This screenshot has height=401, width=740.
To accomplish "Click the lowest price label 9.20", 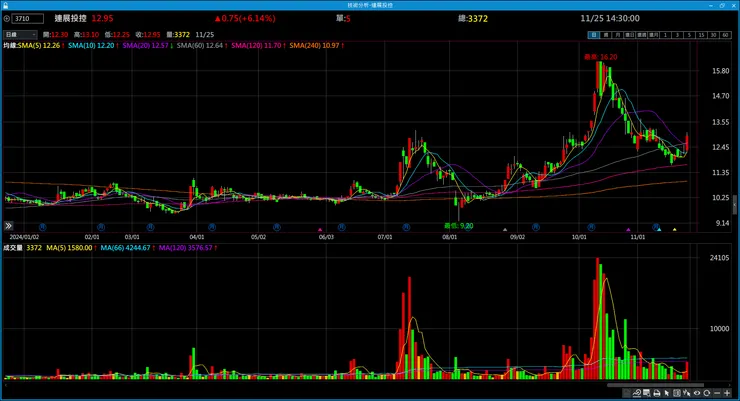I will click(x=458, y=226).
